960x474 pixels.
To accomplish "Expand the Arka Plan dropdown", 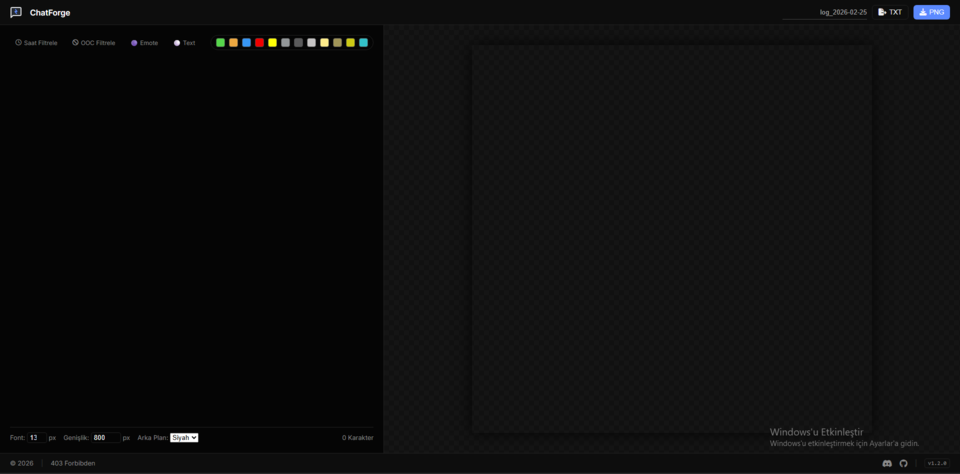I will (x=184, y=437).
